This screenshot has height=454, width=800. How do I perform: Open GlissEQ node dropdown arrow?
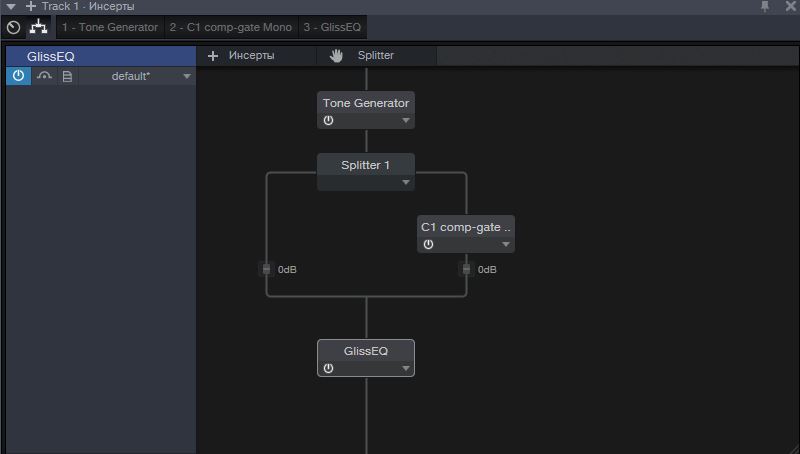pyautogui.click(x=406, y=368)
